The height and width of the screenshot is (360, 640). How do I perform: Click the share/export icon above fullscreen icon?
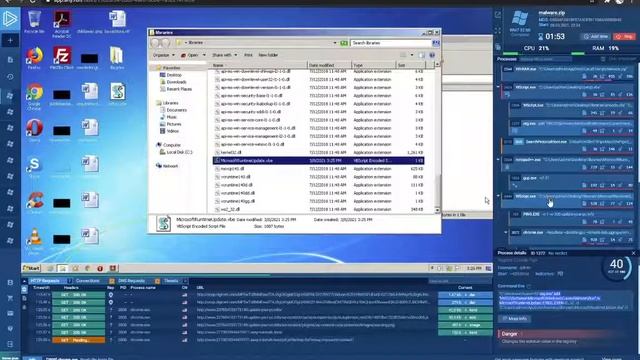coord(498,15)
